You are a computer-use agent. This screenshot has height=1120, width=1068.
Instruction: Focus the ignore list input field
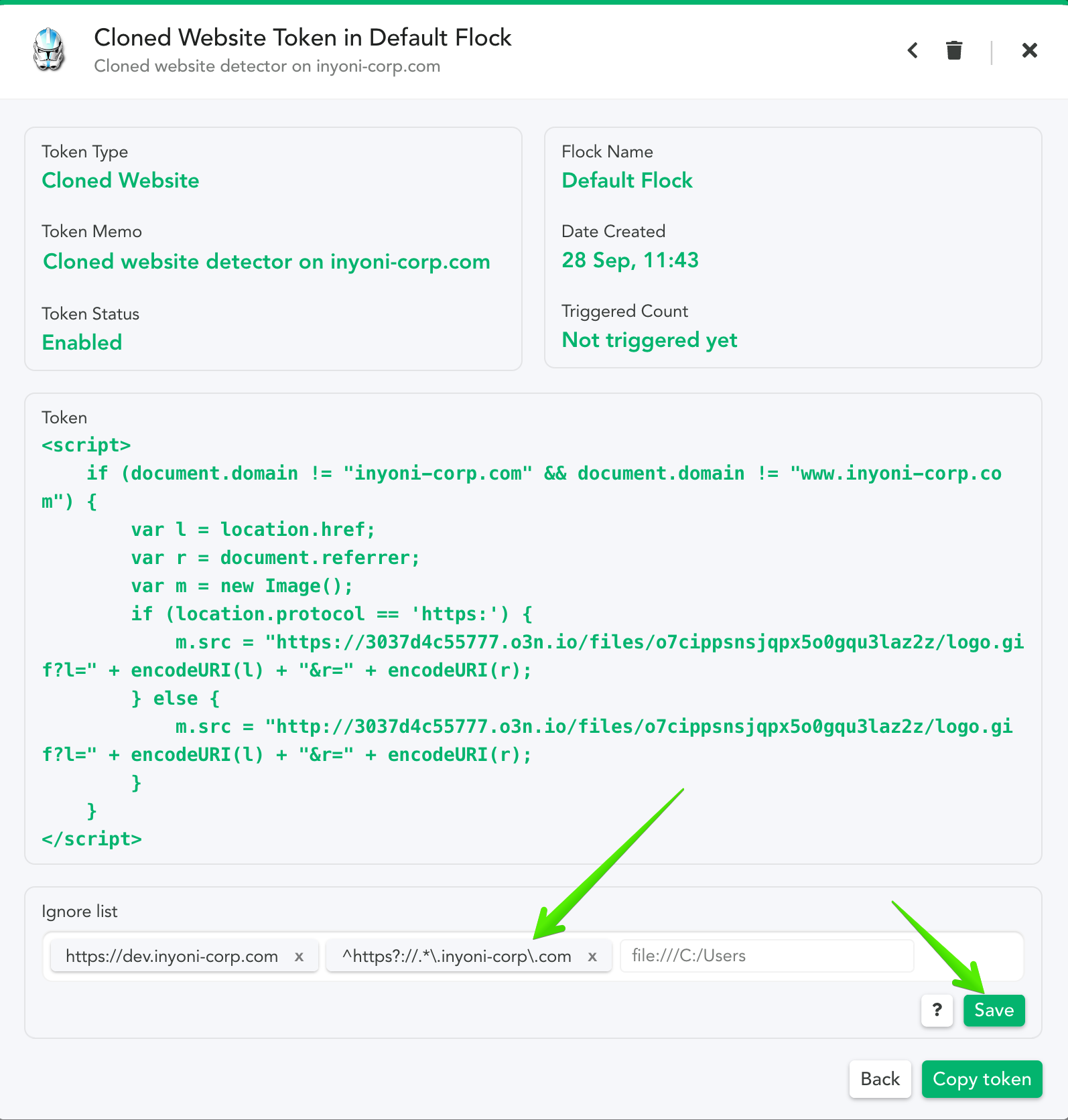pyautogui.click(x=766, y=956)
